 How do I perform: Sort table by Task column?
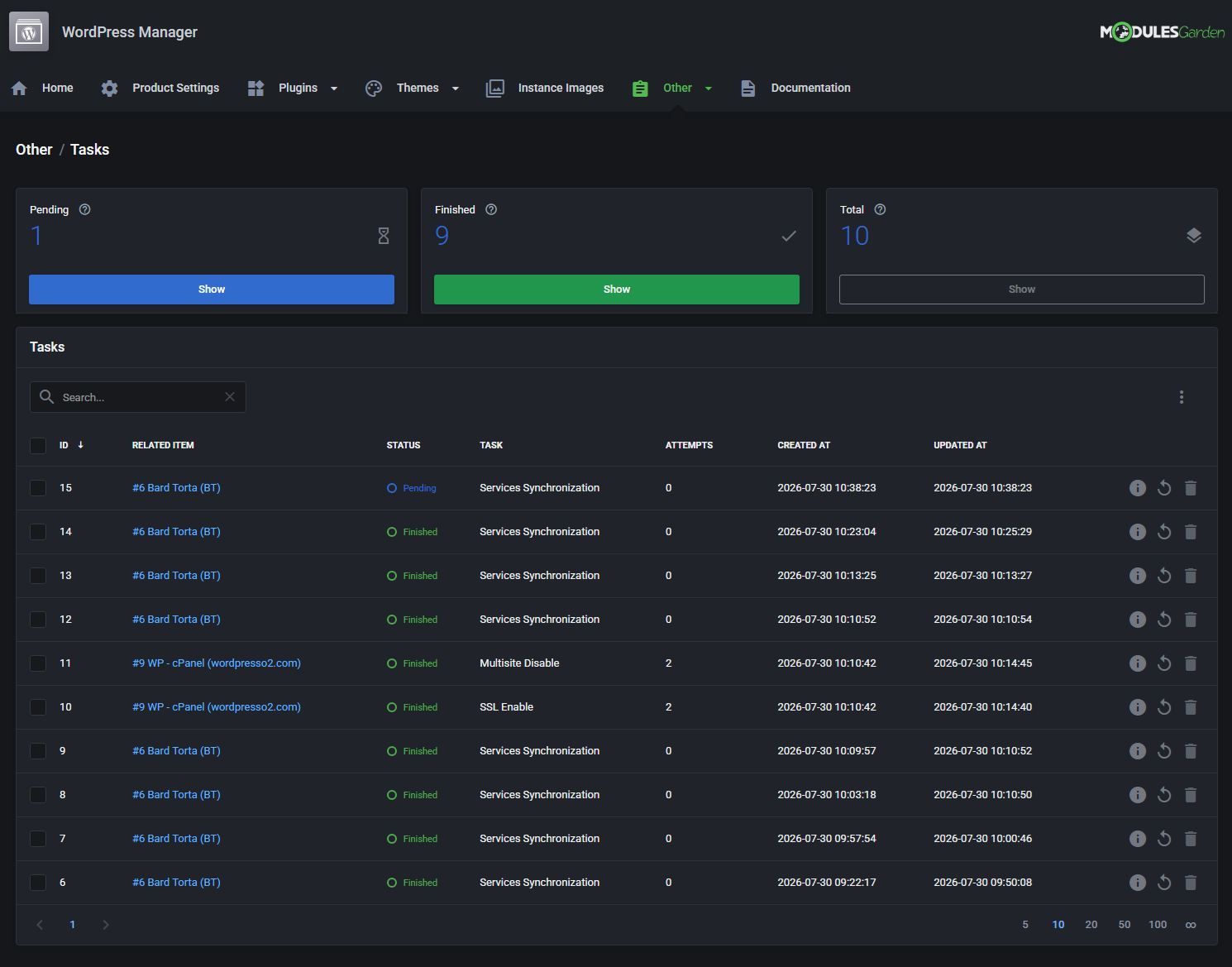tap(491, 445)
